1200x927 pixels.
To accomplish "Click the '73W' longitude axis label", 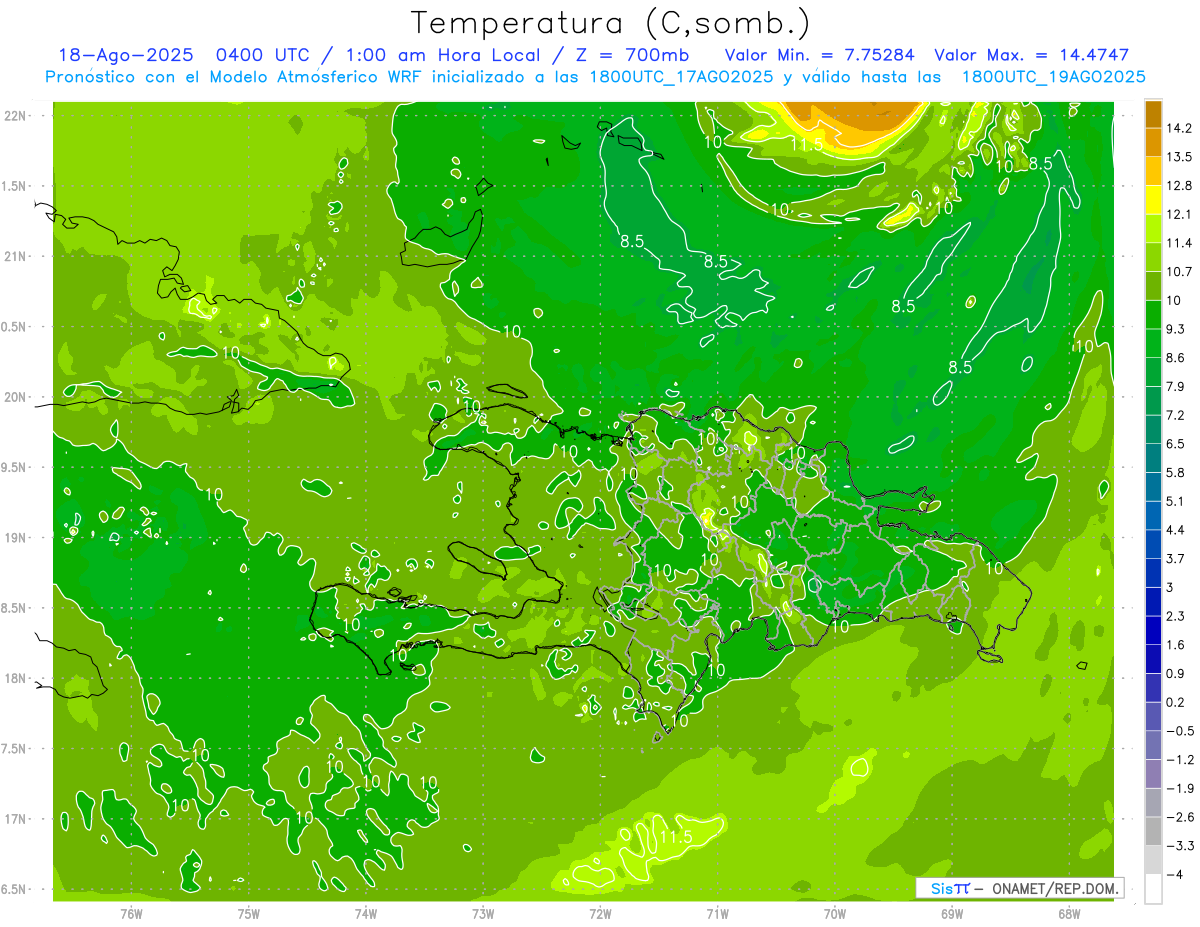I will coord(483,913).
